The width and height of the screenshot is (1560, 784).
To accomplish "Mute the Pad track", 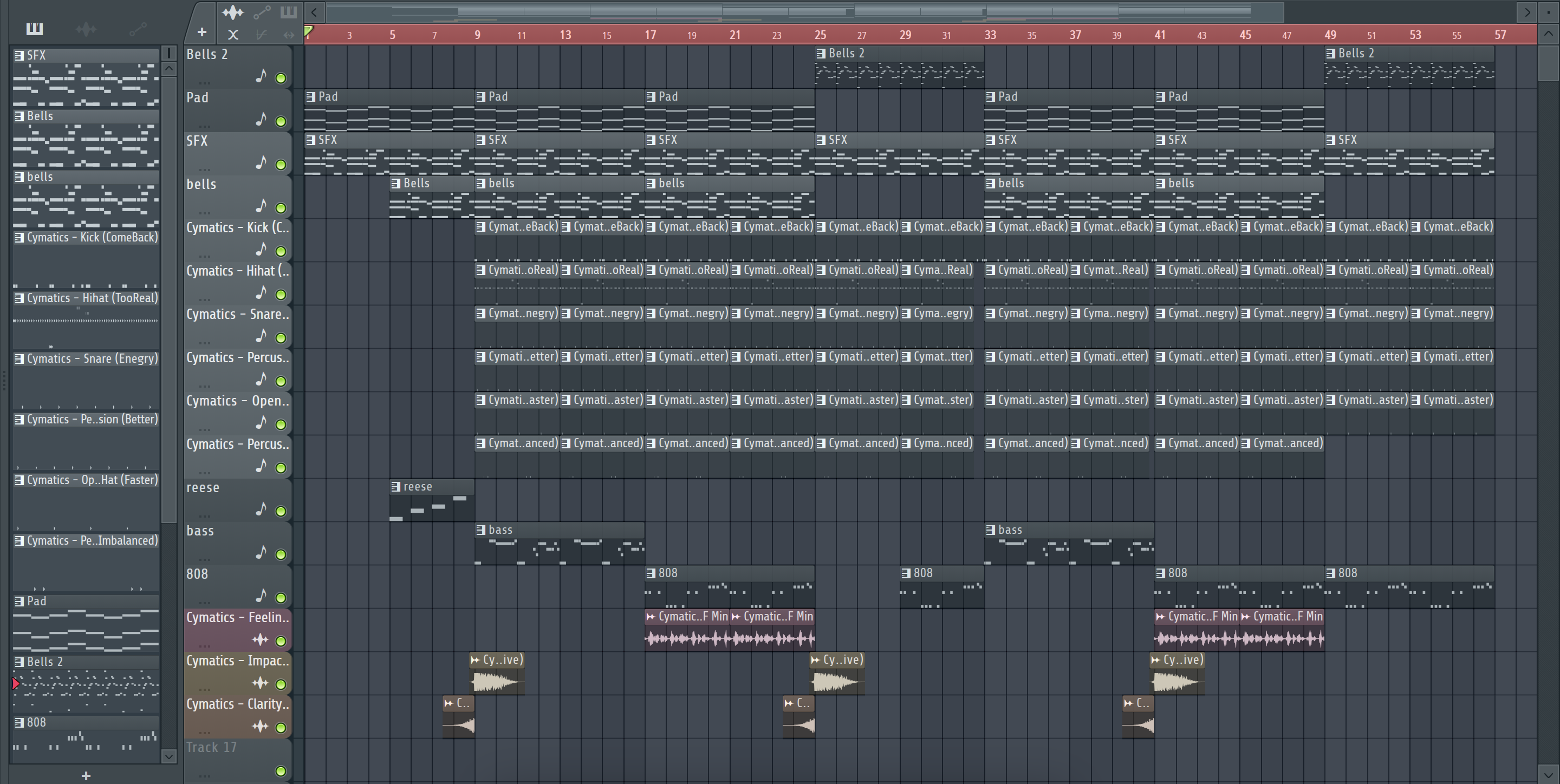I will (281, 122).
